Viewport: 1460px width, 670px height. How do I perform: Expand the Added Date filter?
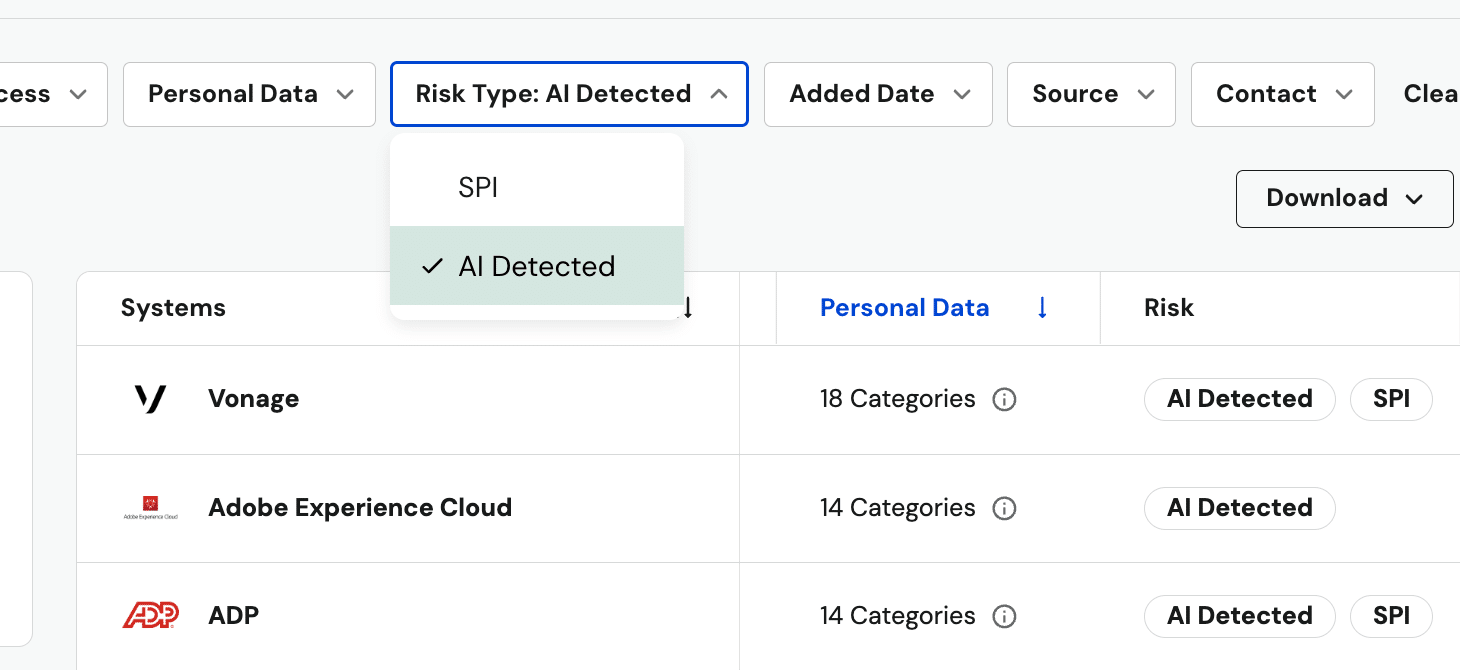(878, 94)
